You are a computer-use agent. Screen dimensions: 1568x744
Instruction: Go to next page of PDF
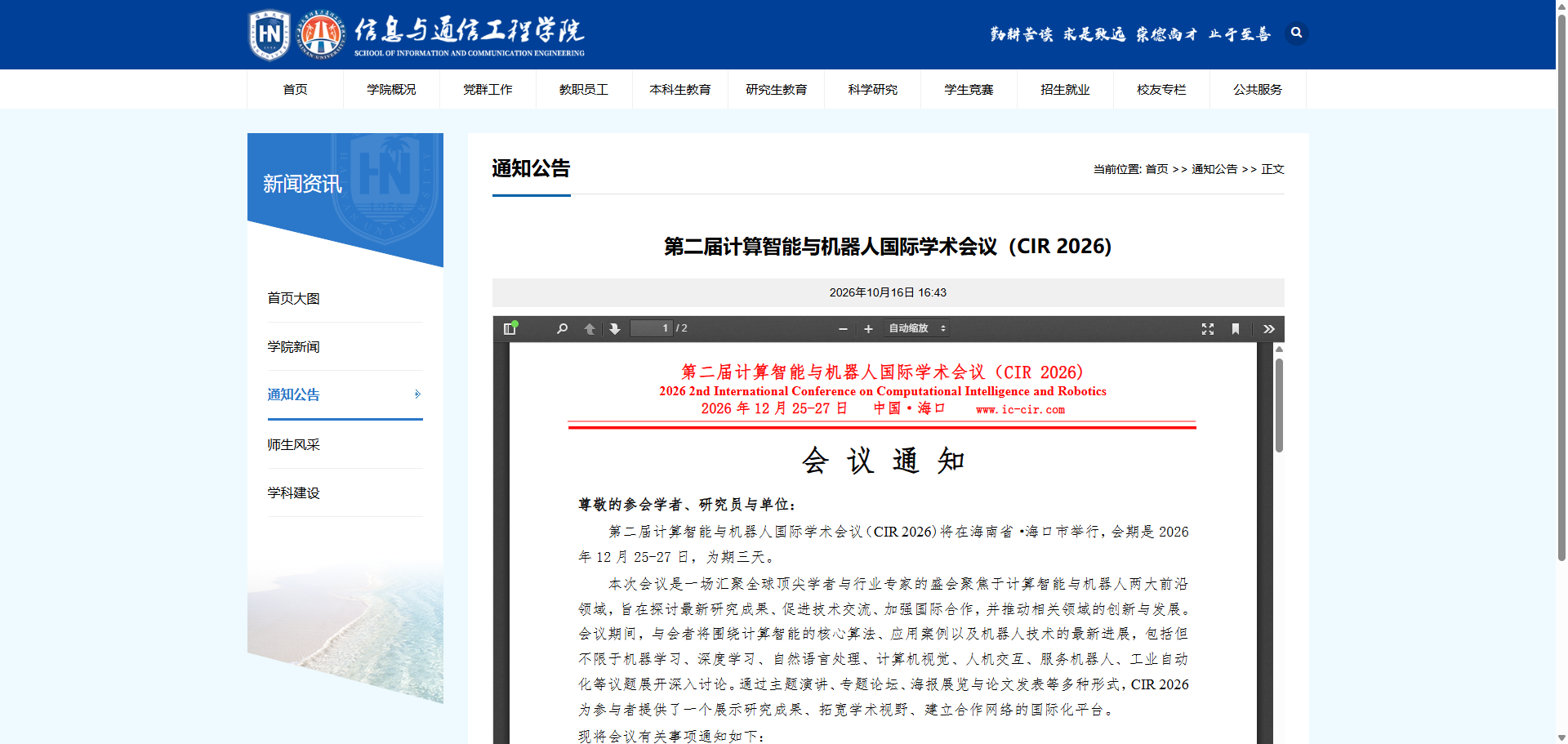615,328
